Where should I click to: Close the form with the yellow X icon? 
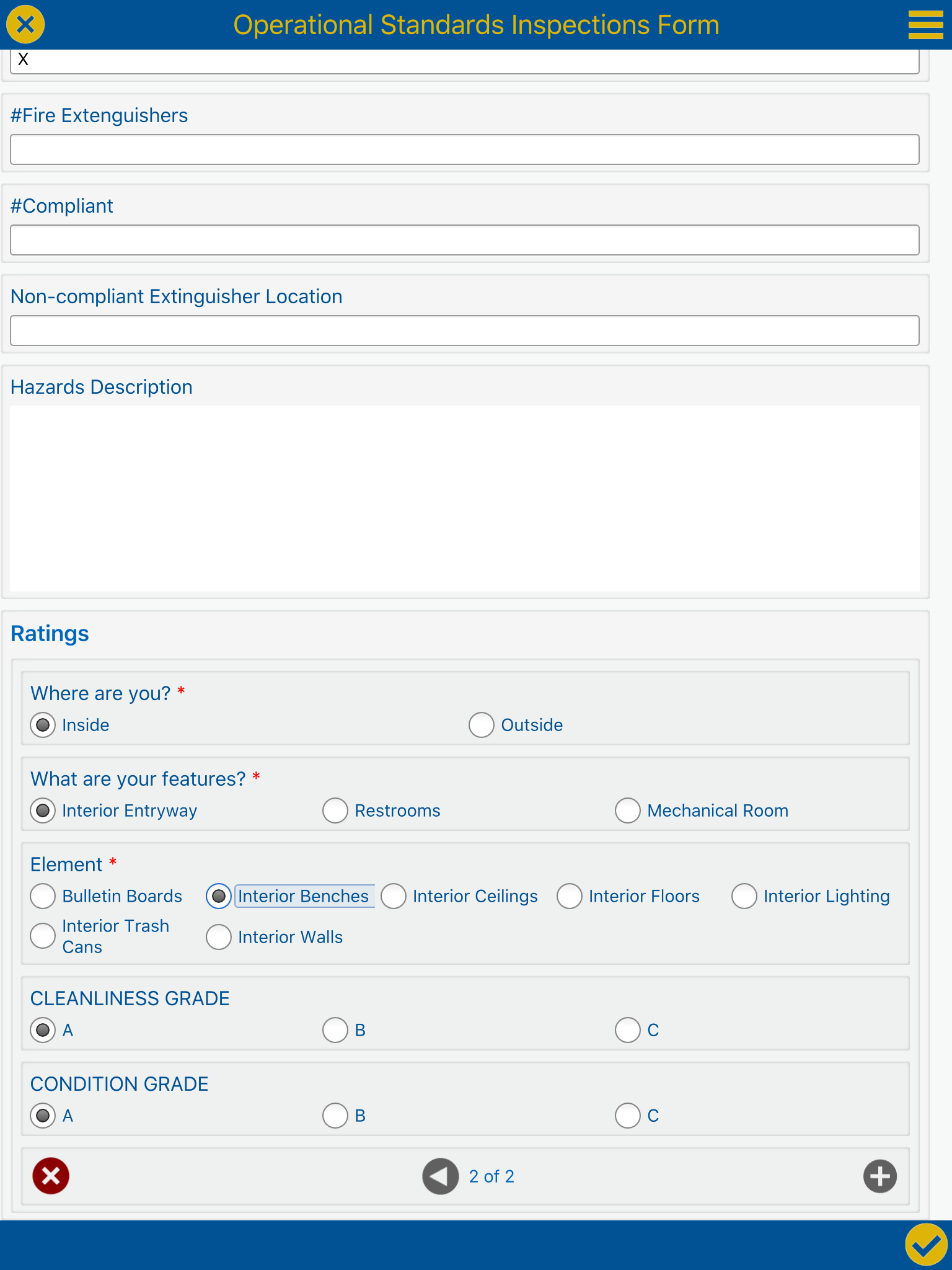25,25
